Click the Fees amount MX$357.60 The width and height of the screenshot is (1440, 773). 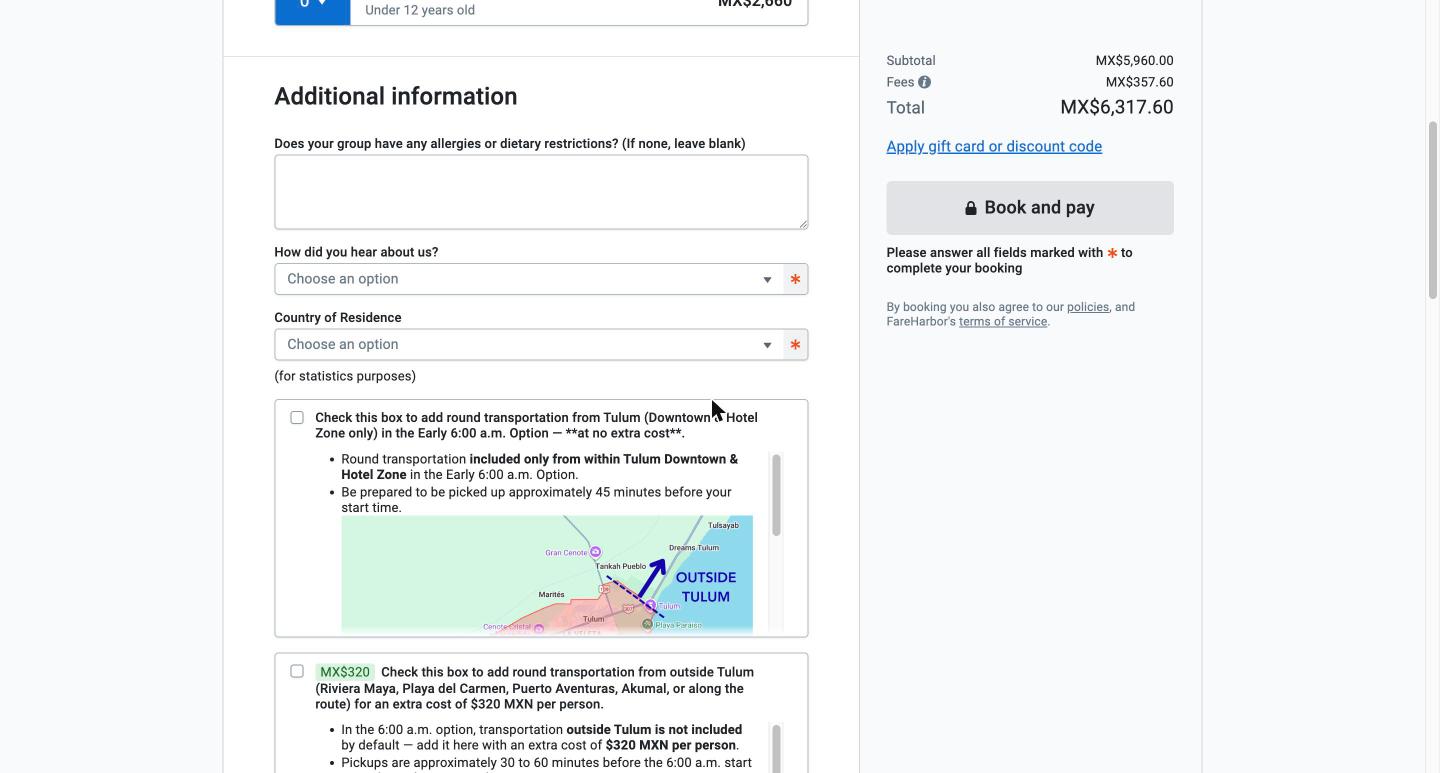pyautogui.click(x=1139, y=82)
